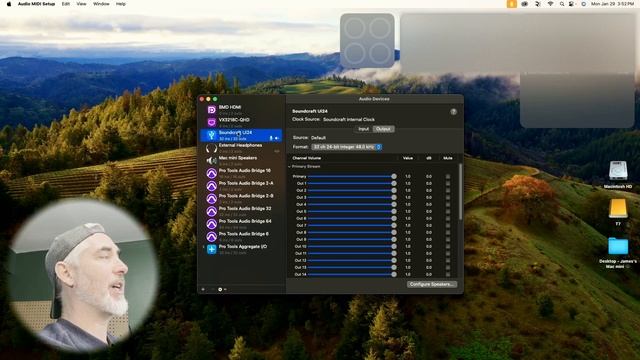Mute the Out 7 channel
The width and height of the screenshot is (640, 360).
pyautogui.click(x=448, y=225)
